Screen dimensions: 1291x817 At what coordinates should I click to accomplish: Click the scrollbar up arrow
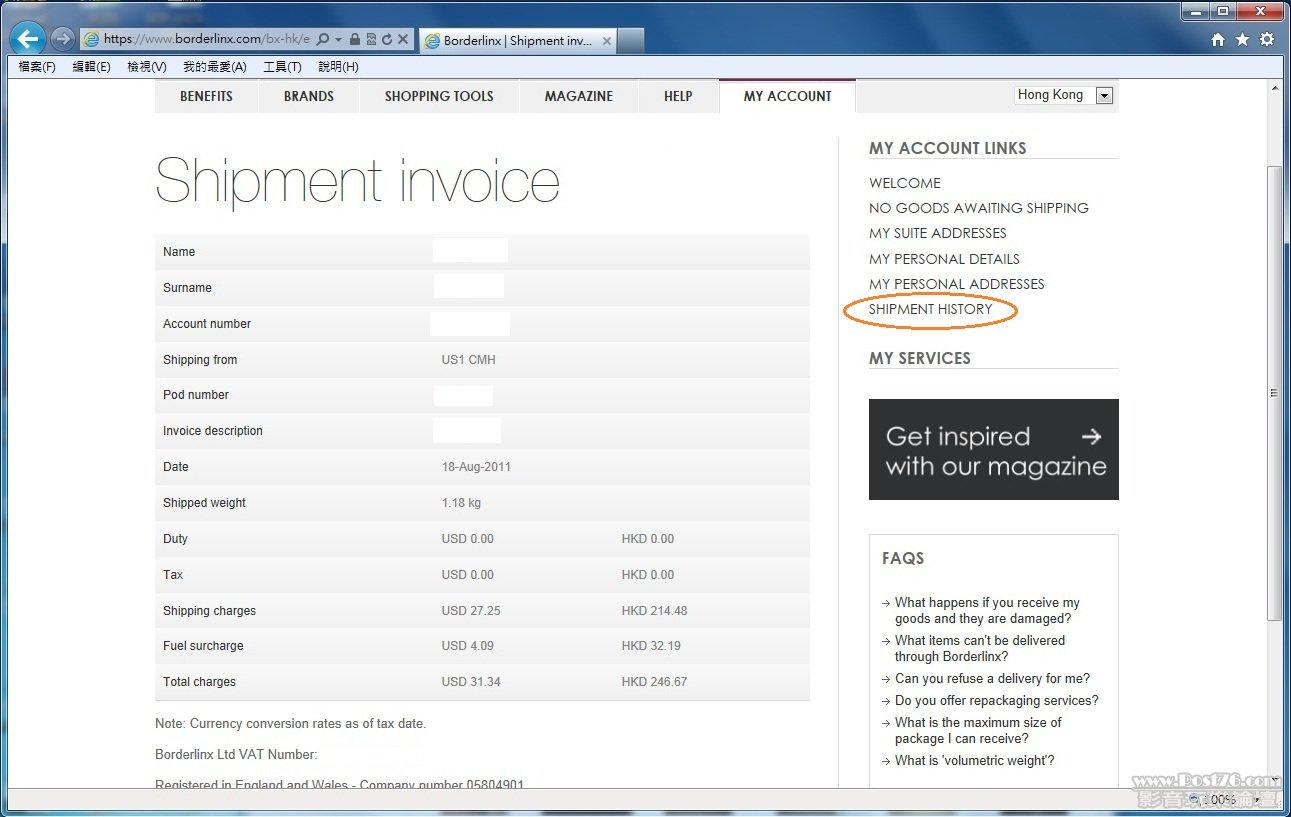point(1274,88)
